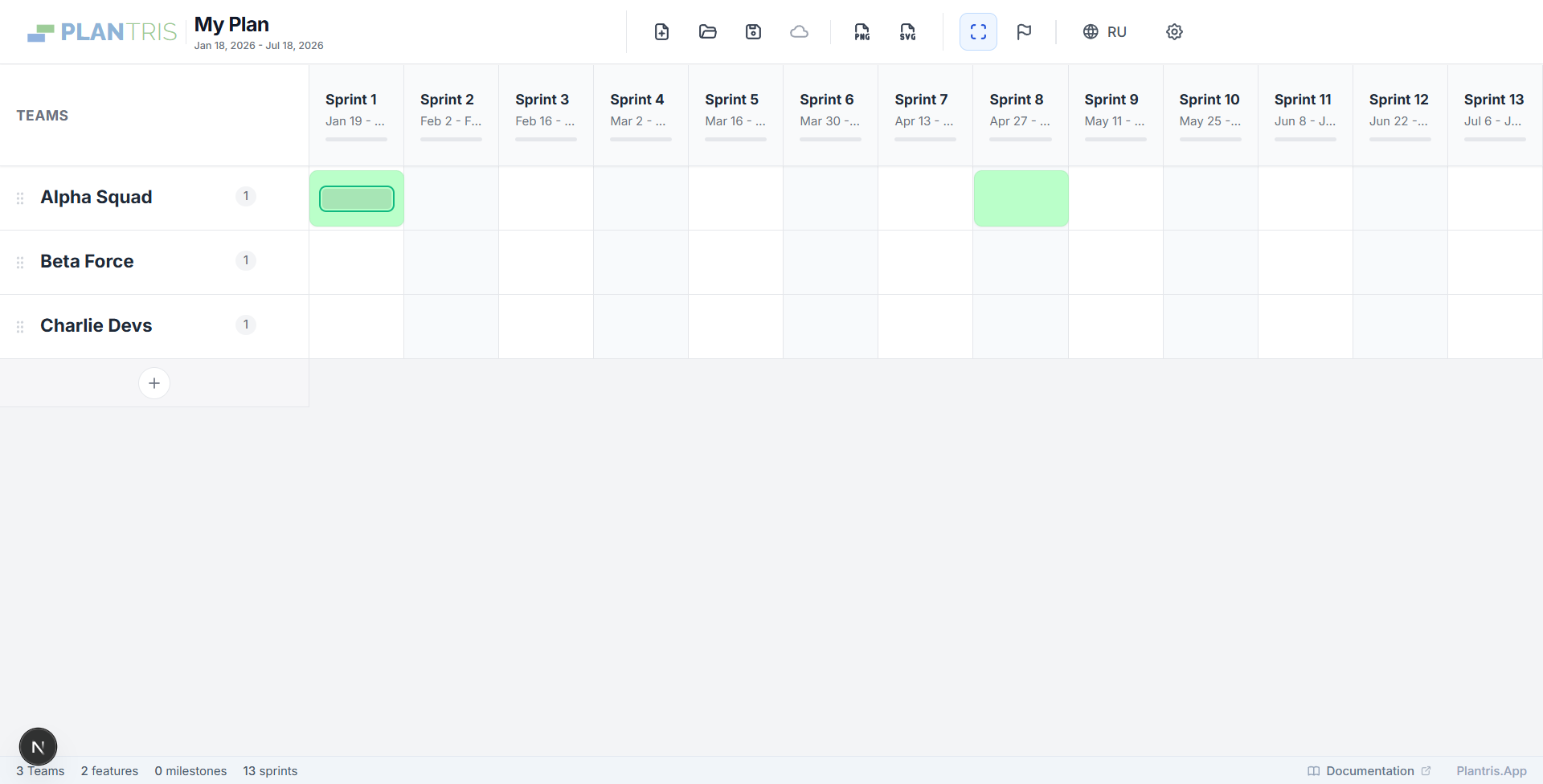Viewport: 1543px width, 784px height.
Task: Open Plantris.App link
Action: coord(1492,771)
